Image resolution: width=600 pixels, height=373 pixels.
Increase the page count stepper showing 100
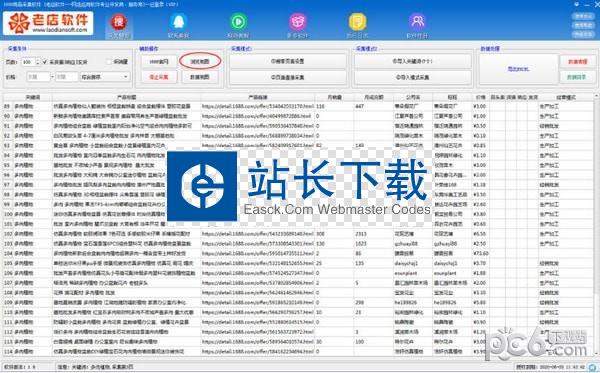[x=38, y=60]
